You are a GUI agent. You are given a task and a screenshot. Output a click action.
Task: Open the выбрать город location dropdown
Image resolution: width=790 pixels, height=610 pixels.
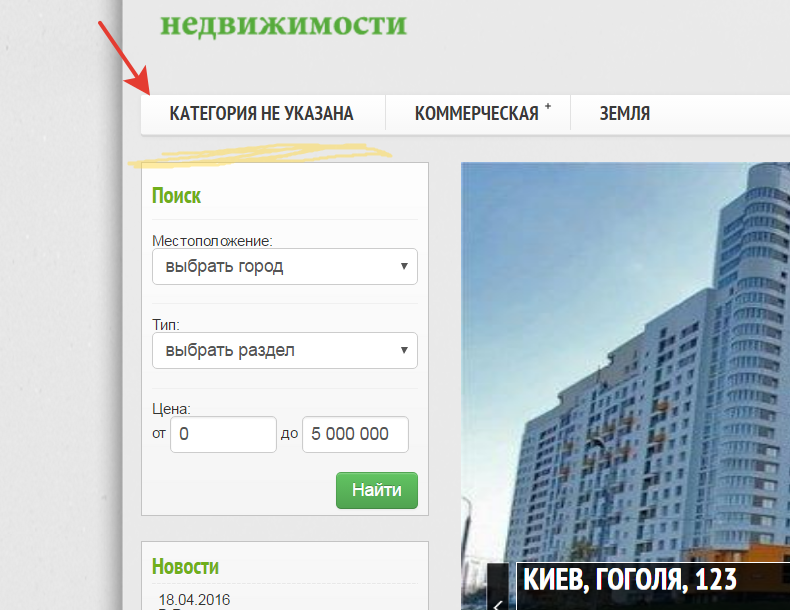point(285,266)
